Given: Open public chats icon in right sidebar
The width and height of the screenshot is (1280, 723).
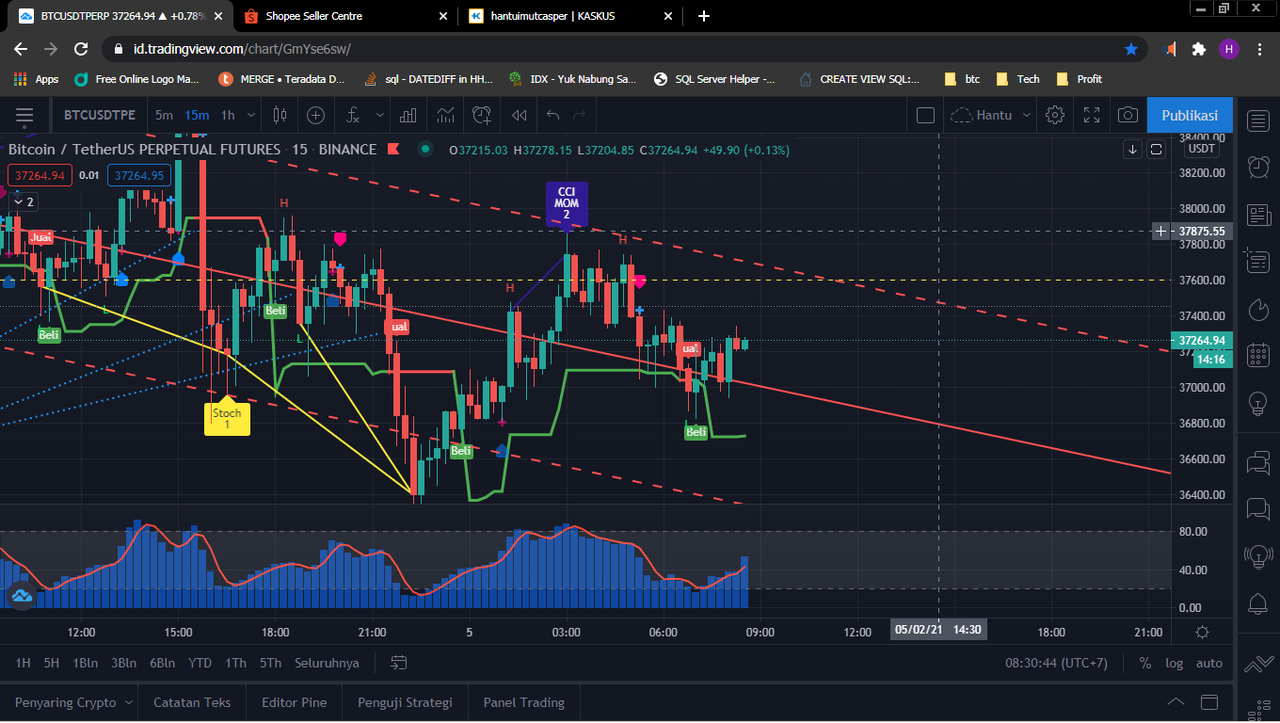Looking at the screenshot, I should [1258, 462].
